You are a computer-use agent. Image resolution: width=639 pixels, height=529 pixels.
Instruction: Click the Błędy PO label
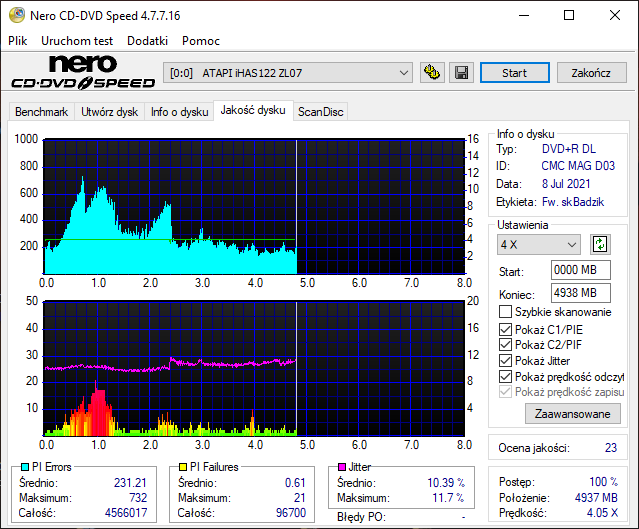click(x=361, y=517)
